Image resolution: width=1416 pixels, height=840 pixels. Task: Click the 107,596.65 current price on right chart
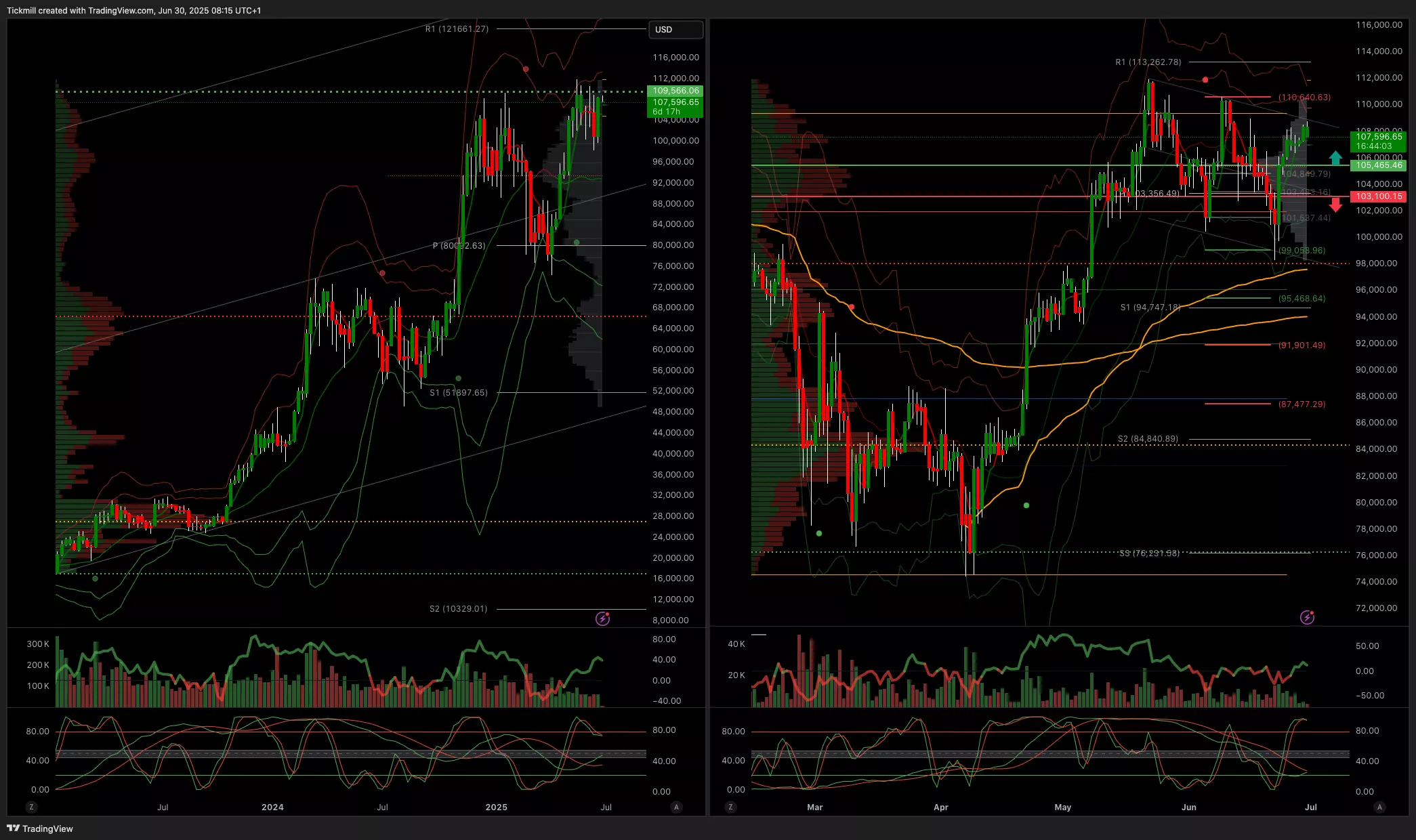point(1378,137)
